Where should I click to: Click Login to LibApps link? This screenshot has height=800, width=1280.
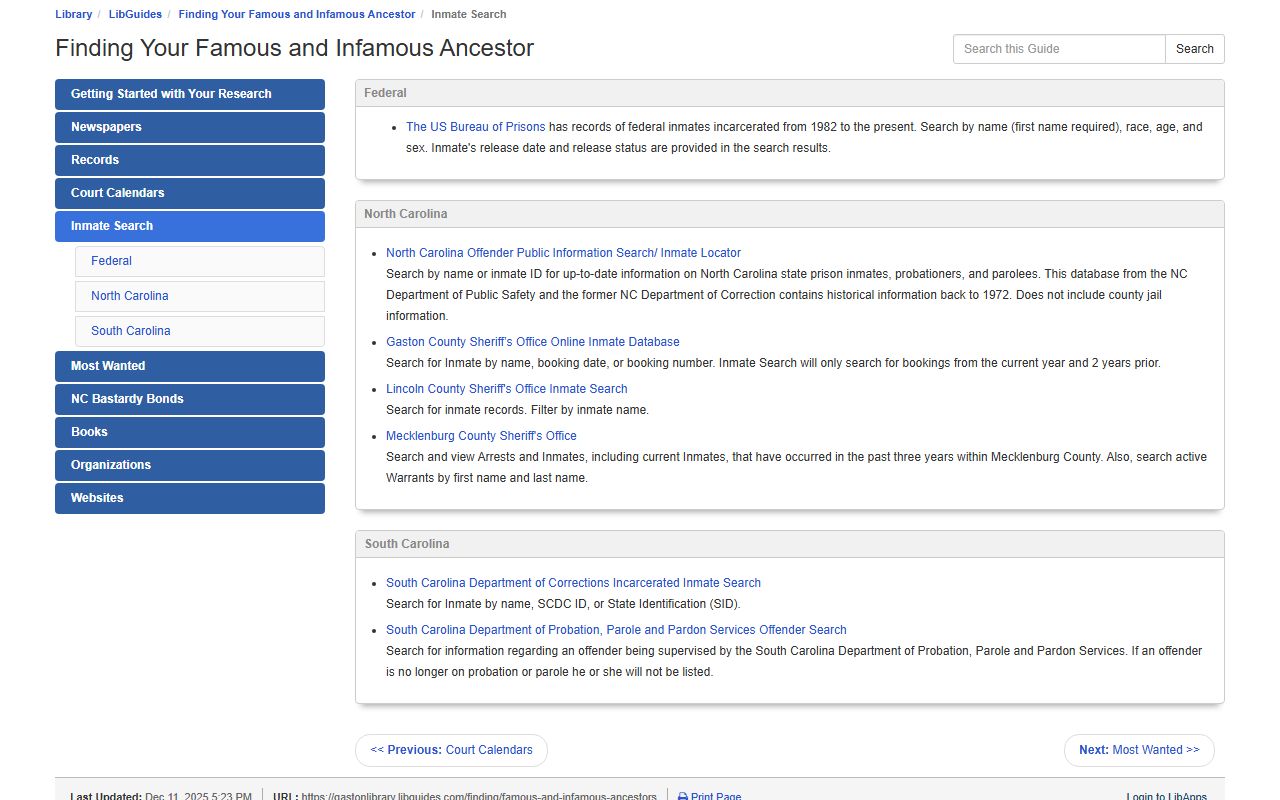[x=1166, y=796]
